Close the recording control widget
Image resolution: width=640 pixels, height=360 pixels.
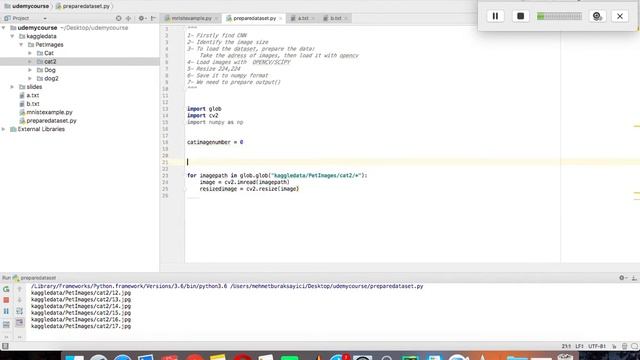(x=620, y=16)
